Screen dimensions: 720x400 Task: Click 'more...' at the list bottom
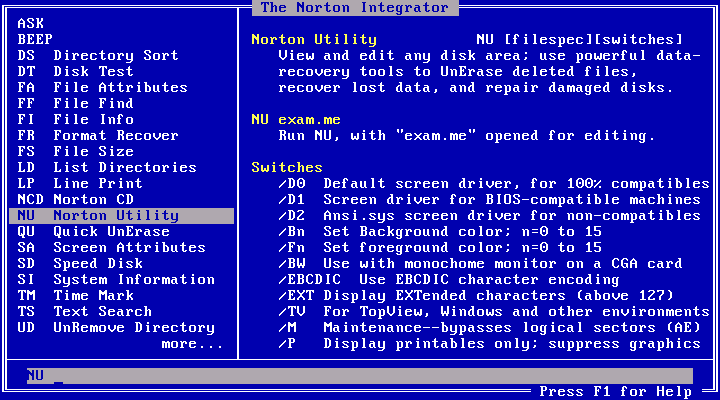[192, 344]
